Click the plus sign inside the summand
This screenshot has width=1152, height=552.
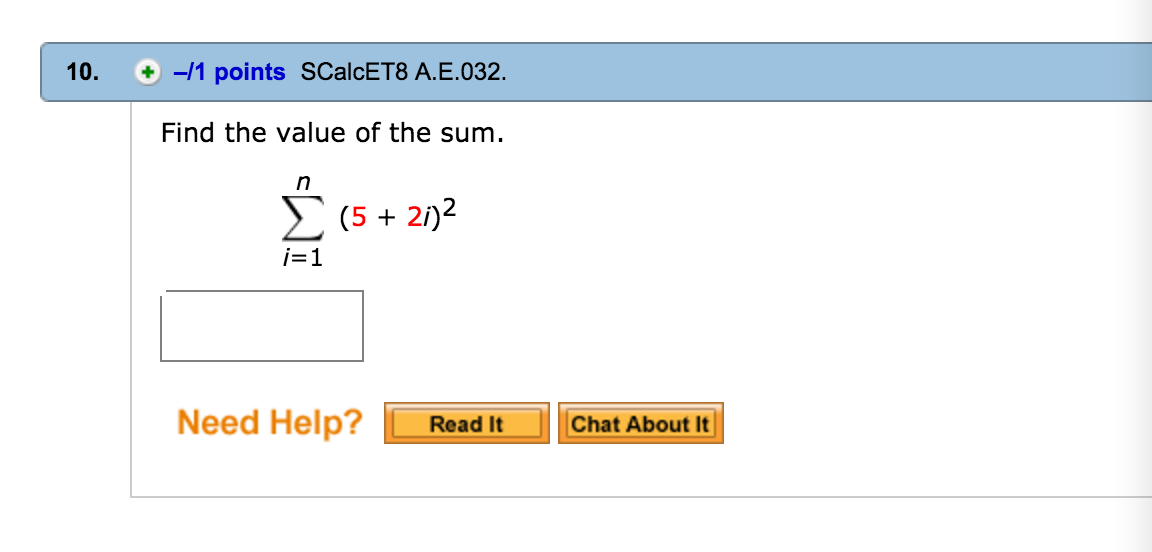click(x=386, y=219)
